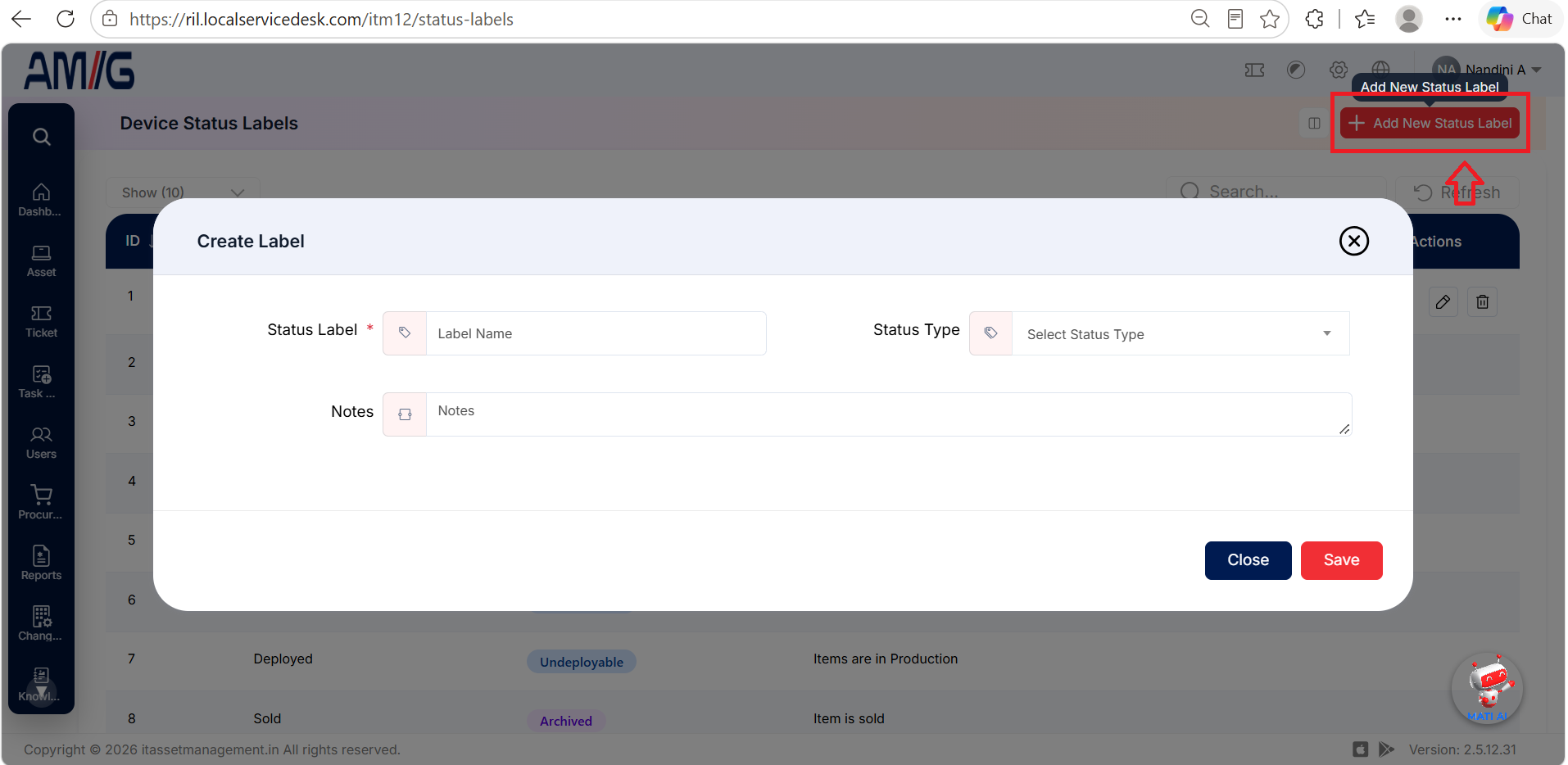Click 'Items are in Production' note text
This screenshot has height=765, width=1568.
885,659
